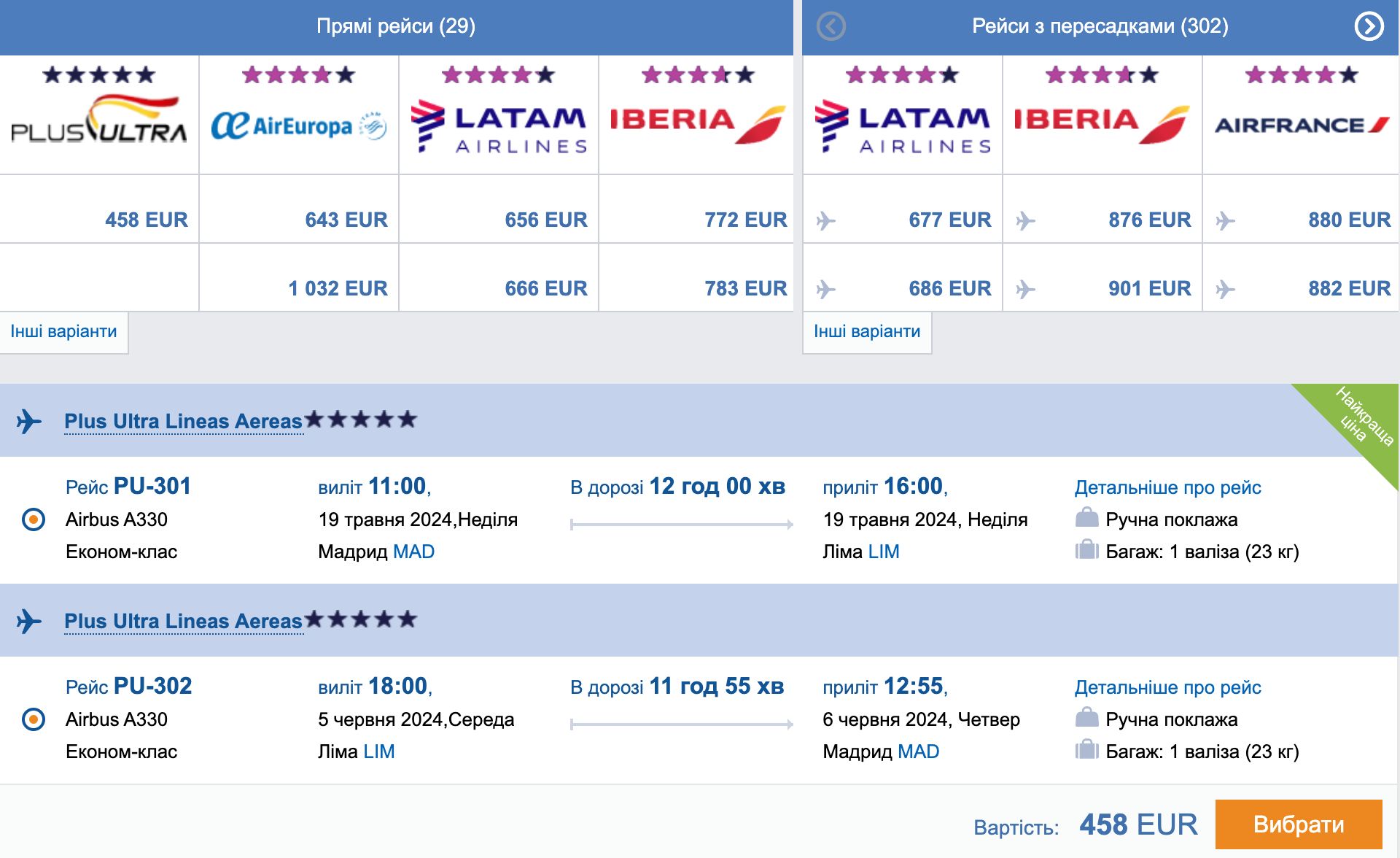Select the PU-302 return flight radio button

pyautogui.click(x=34, y=719)
